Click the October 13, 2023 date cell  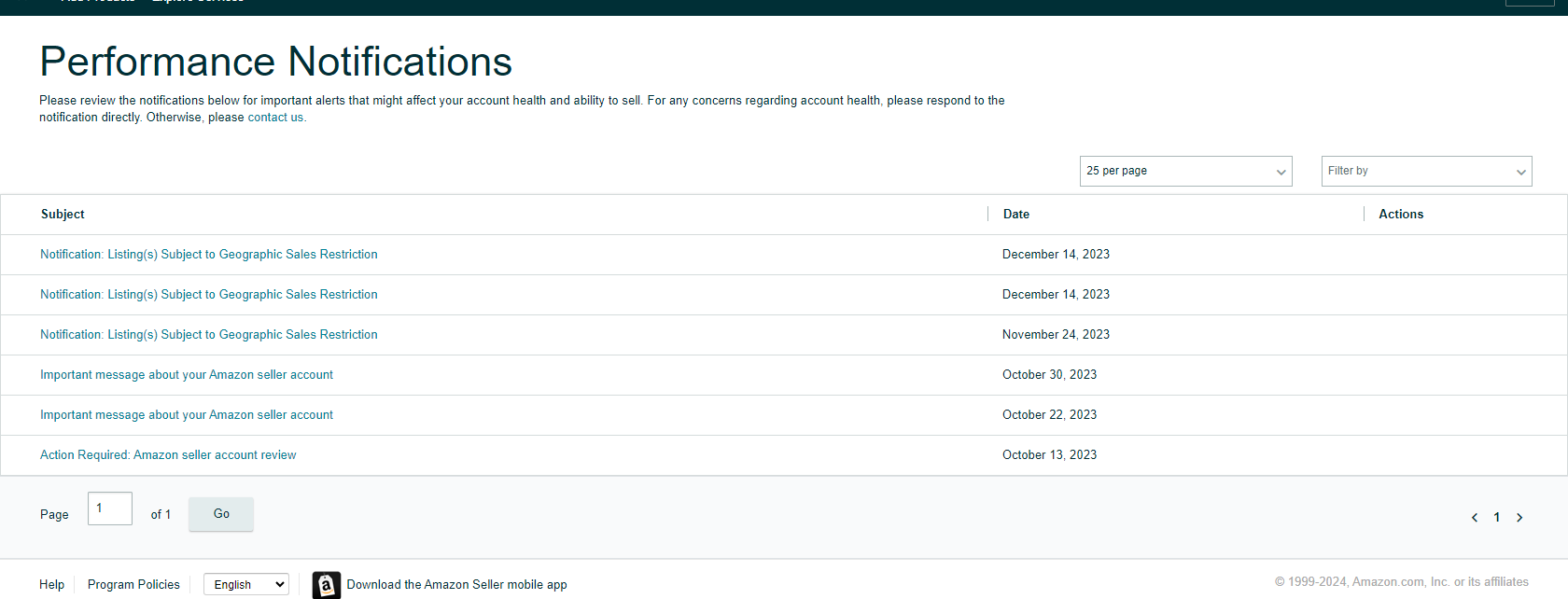coord(1049,455)
